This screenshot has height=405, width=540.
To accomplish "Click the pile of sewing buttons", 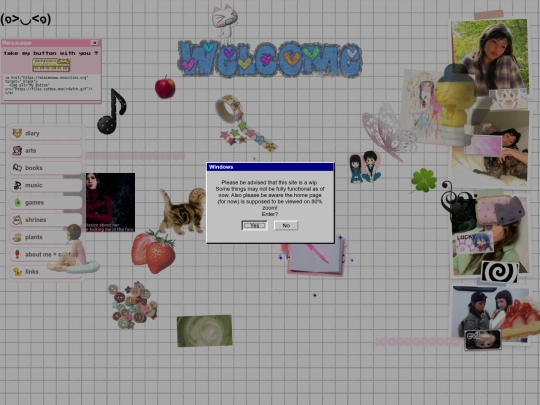I will [133, 305].
